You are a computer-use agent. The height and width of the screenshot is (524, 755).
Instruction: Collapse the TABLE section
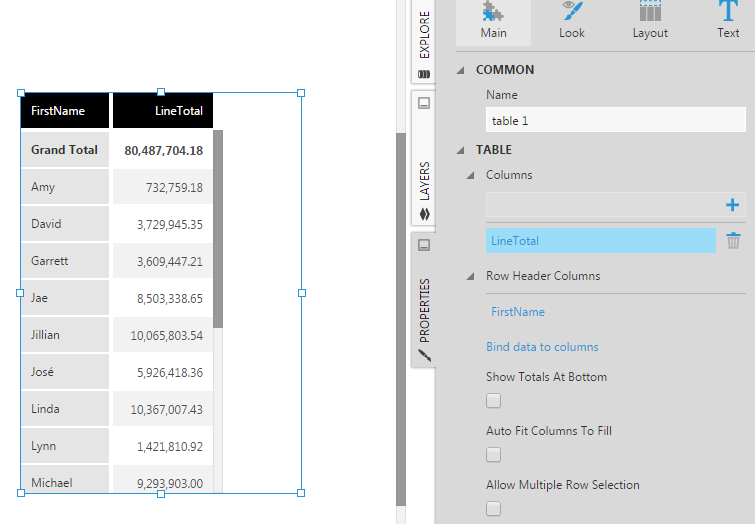[x=461, y=150]
